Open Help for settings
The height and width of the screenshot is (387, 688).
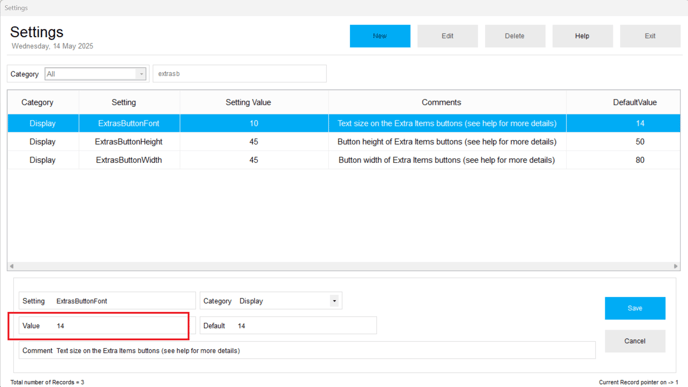[x=582, y=36]
